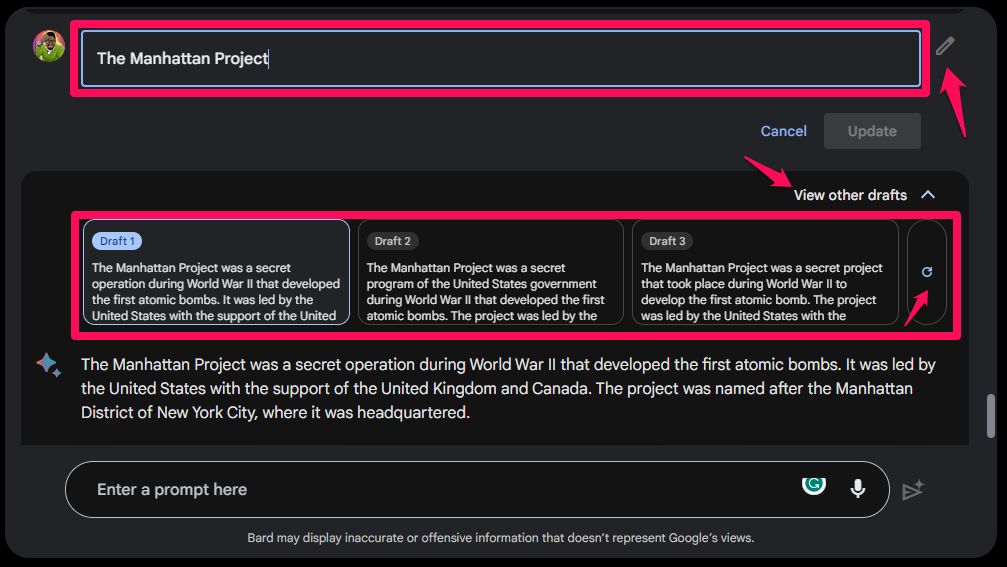Click Cancel to discard prompt edit
Viewport: 1007px width, 567px height.
784,131
